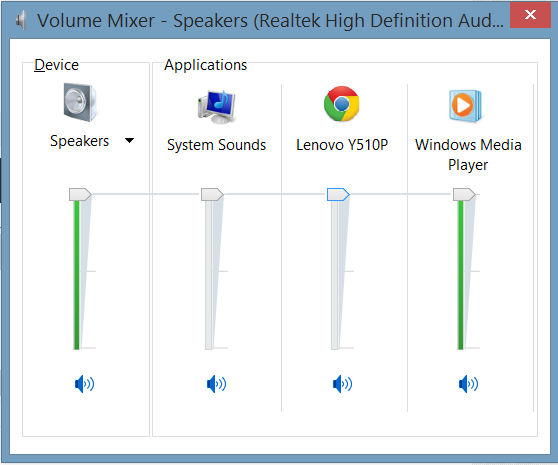Open the Speakers device dropdown arrow

tap(130, 141)
